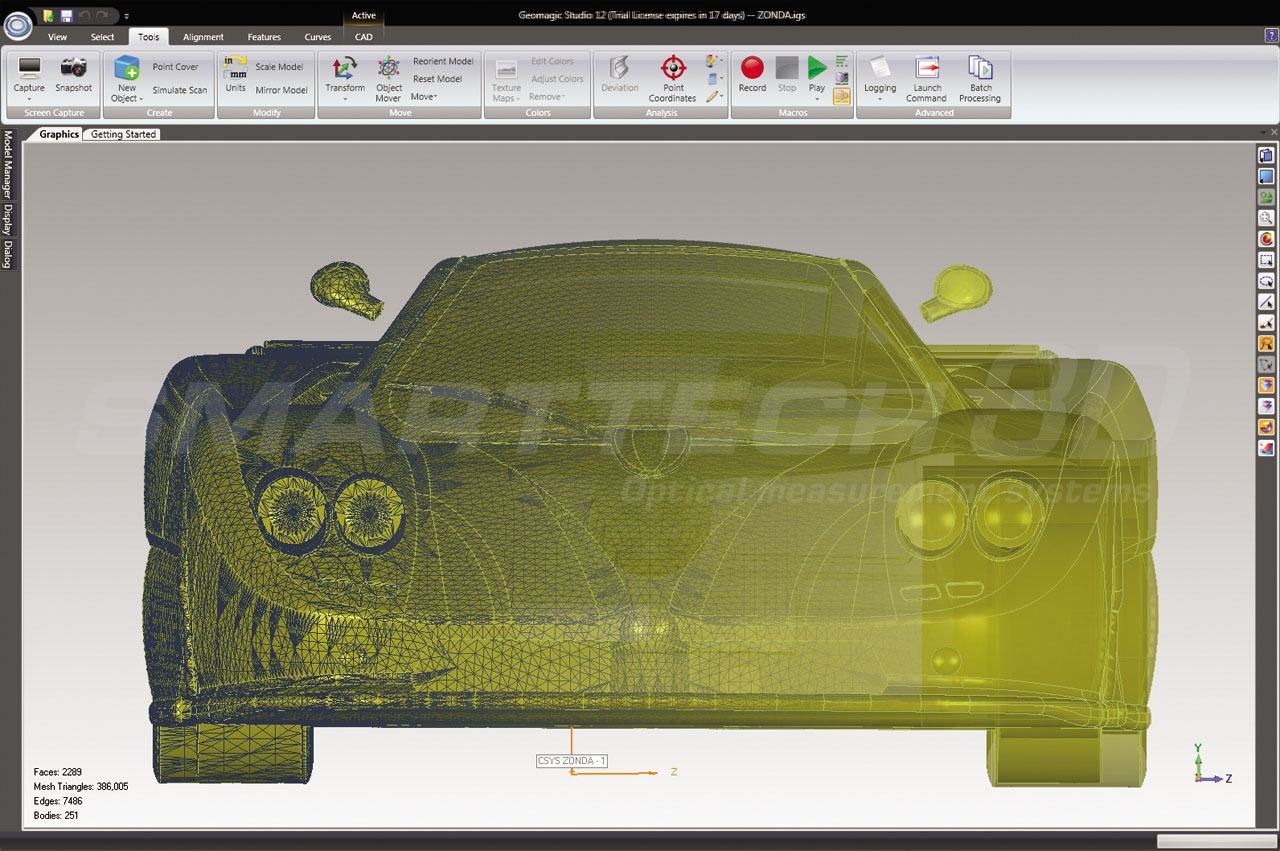1280x851 pixels.
Task: Switch to the View ribbon tab
Action: point(57,37)
